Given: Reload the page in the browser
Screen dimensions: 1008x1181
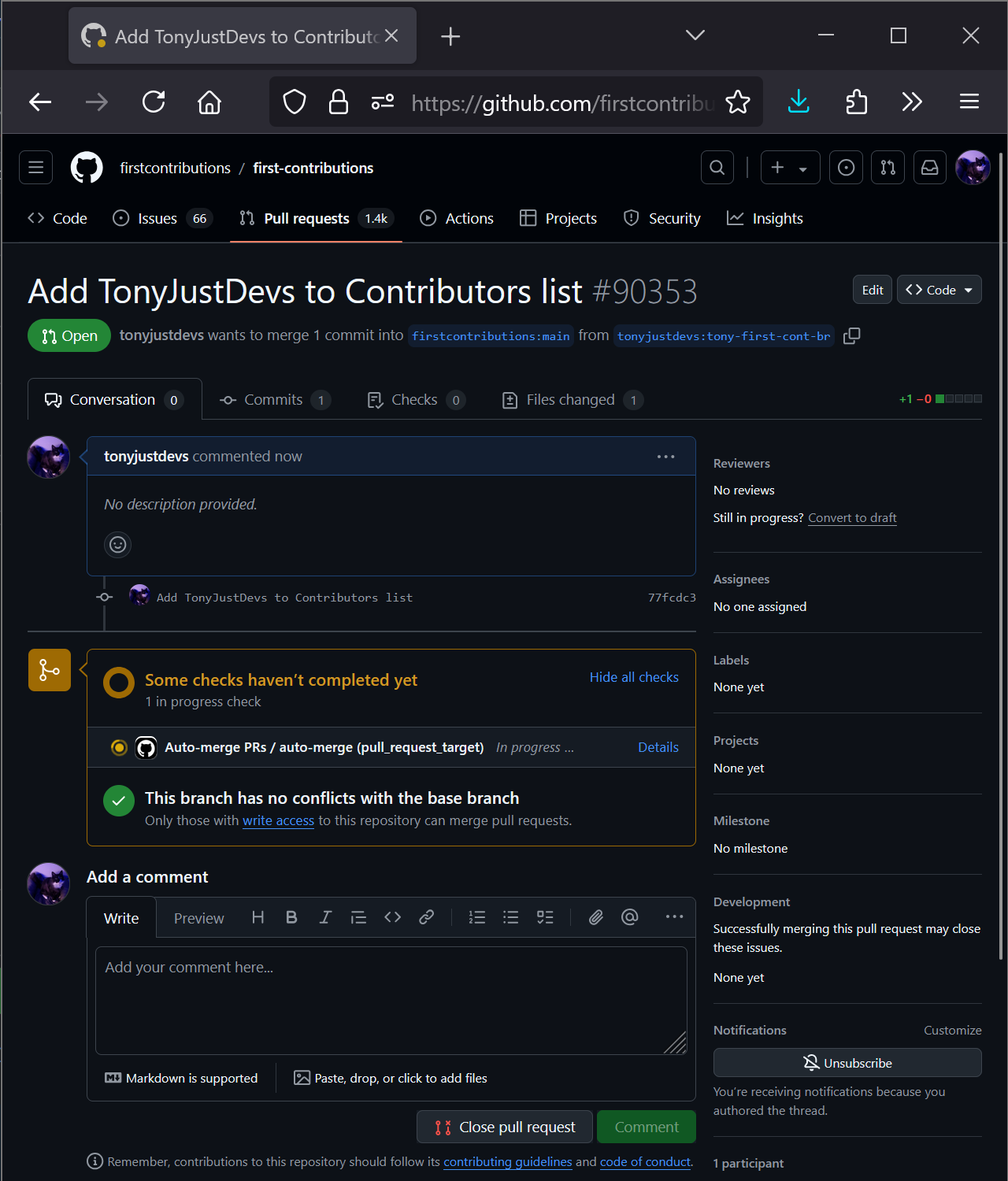Looking at the screenshot, I should (154, 102).
